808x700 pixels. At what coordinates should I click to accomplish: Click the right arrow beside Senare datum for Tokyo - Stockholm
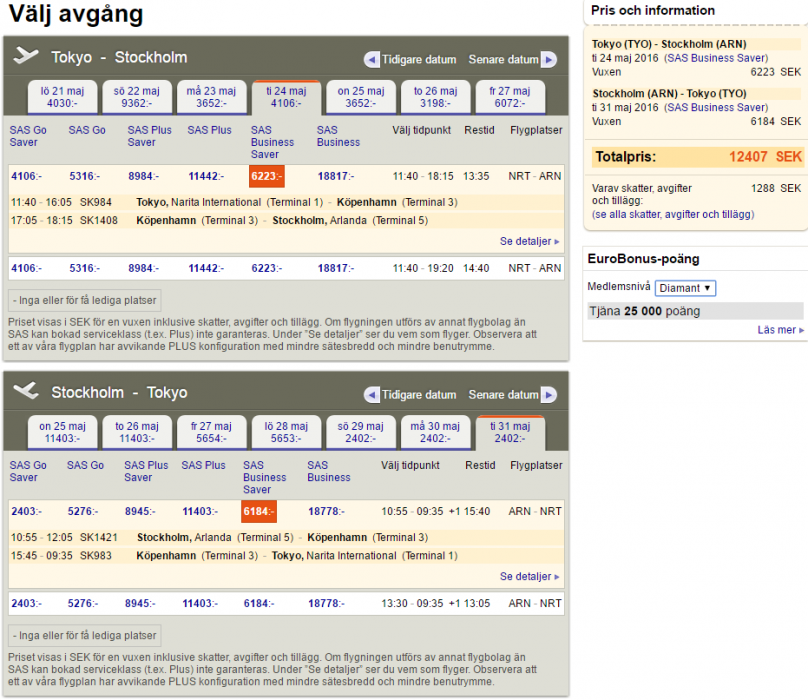coord(549,59)
